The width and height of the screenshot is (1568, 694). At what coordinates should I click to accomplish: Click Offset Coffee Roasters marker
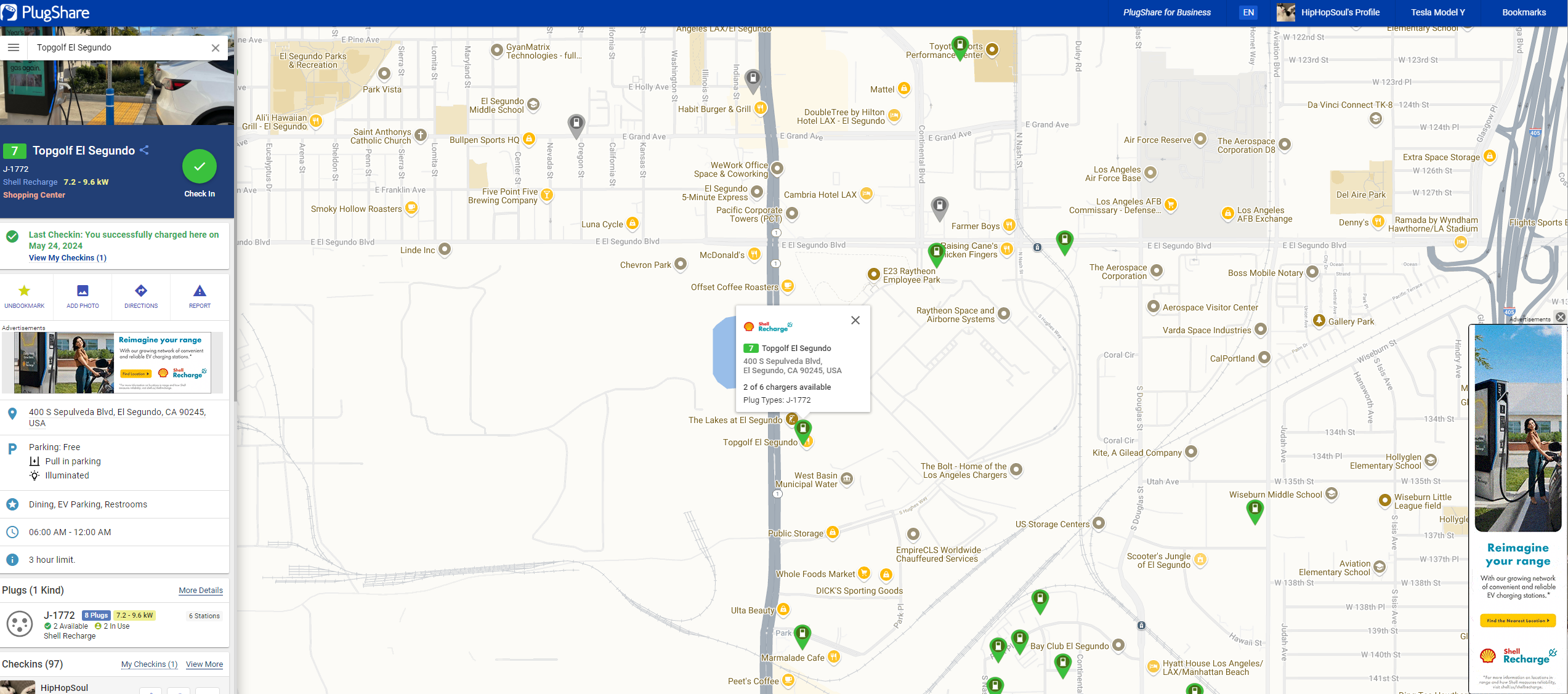787,286
